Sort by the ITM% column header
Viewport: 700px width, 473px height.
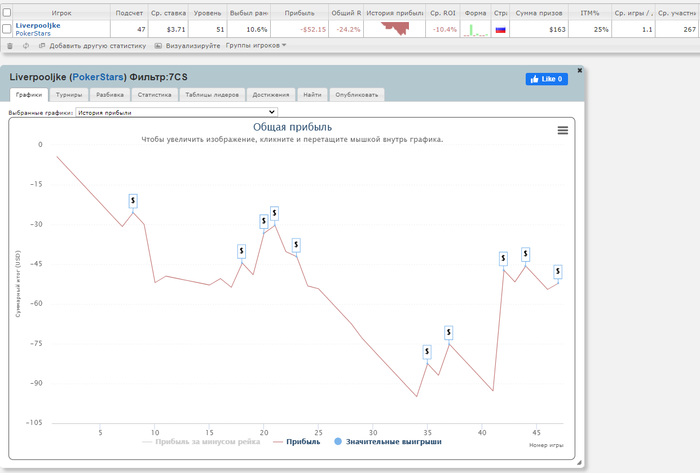pyautogui.click(x=590, y=13)
